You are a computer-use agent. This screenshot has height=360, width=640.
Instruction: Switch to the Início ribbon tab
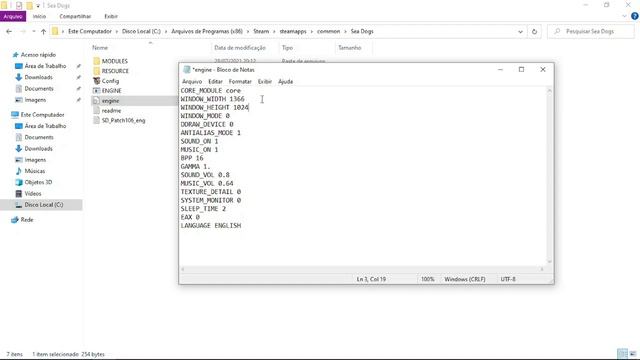click(x=39, y=16)
